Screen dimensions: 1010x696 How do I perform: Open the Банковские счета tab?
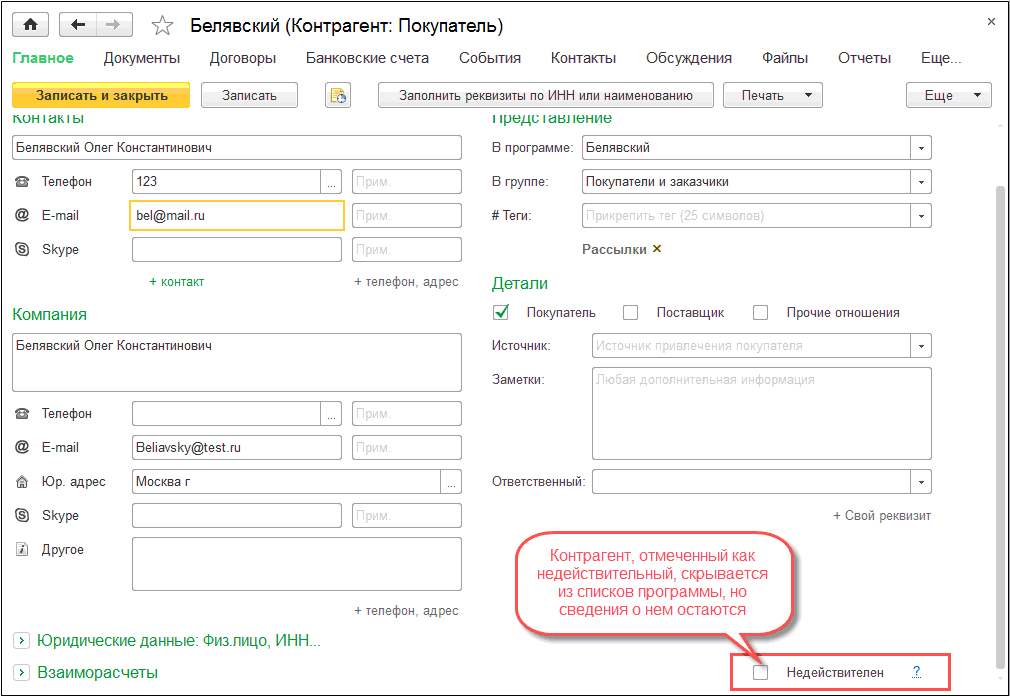(367, 58)
